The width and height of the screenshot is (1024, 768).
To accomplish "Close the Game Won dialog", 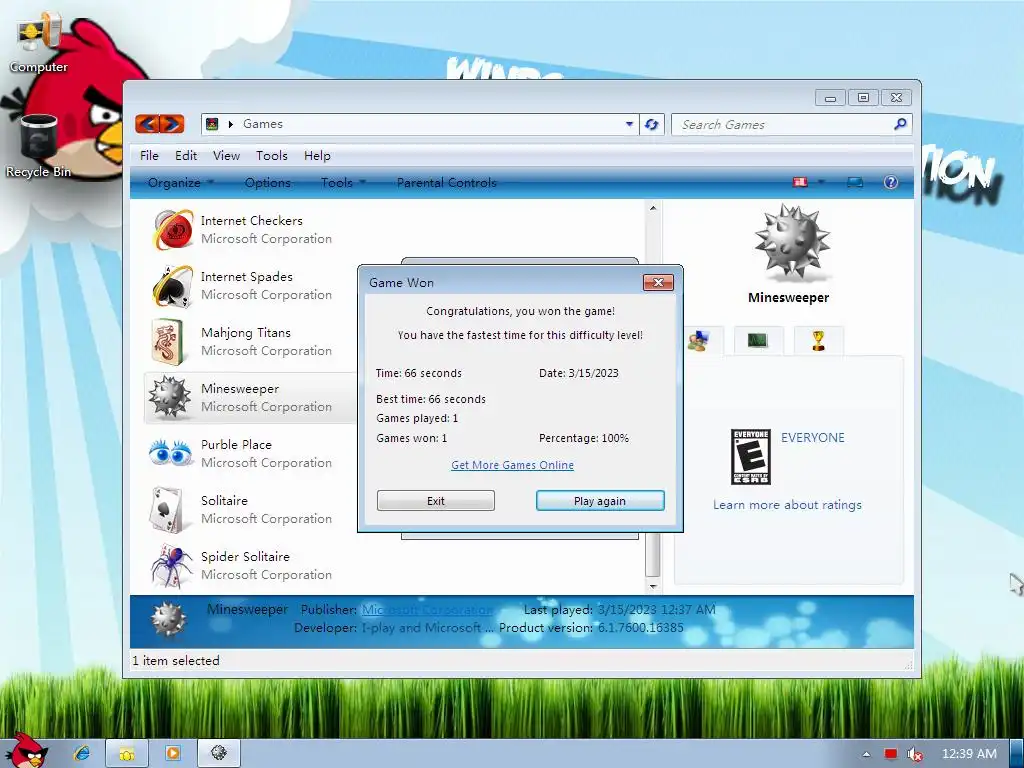I will pyautogui.click(x=658, y=282).
